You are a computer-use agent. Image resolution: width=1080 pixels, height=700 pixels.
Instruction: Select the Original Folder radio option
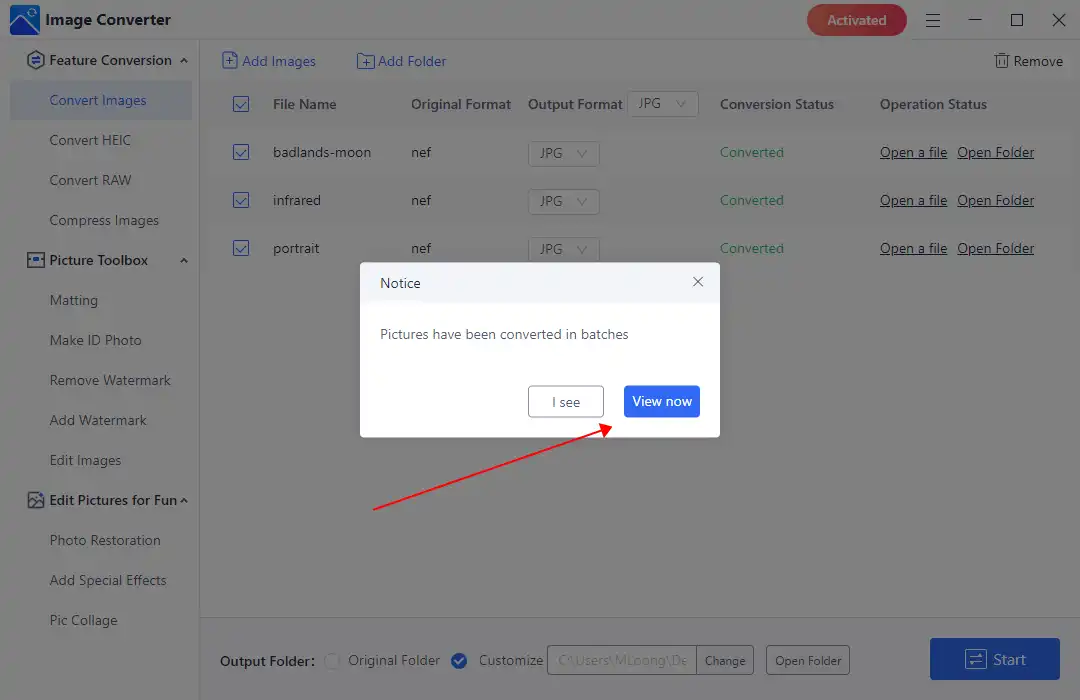(x=333, y=660)
